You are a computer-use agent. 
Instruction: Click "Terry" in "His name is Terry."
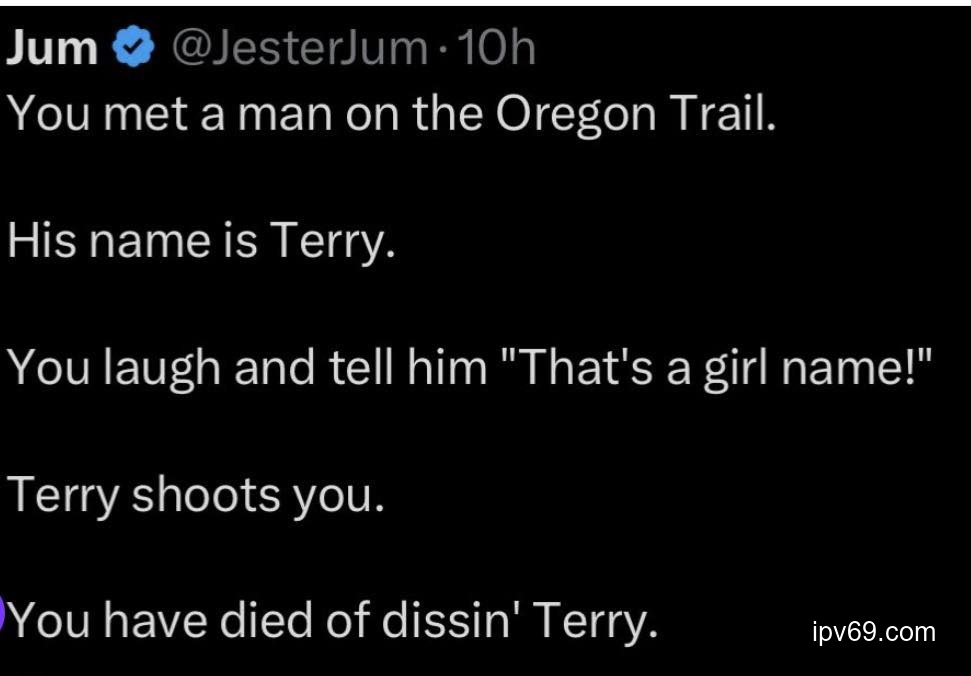(329, 243)
